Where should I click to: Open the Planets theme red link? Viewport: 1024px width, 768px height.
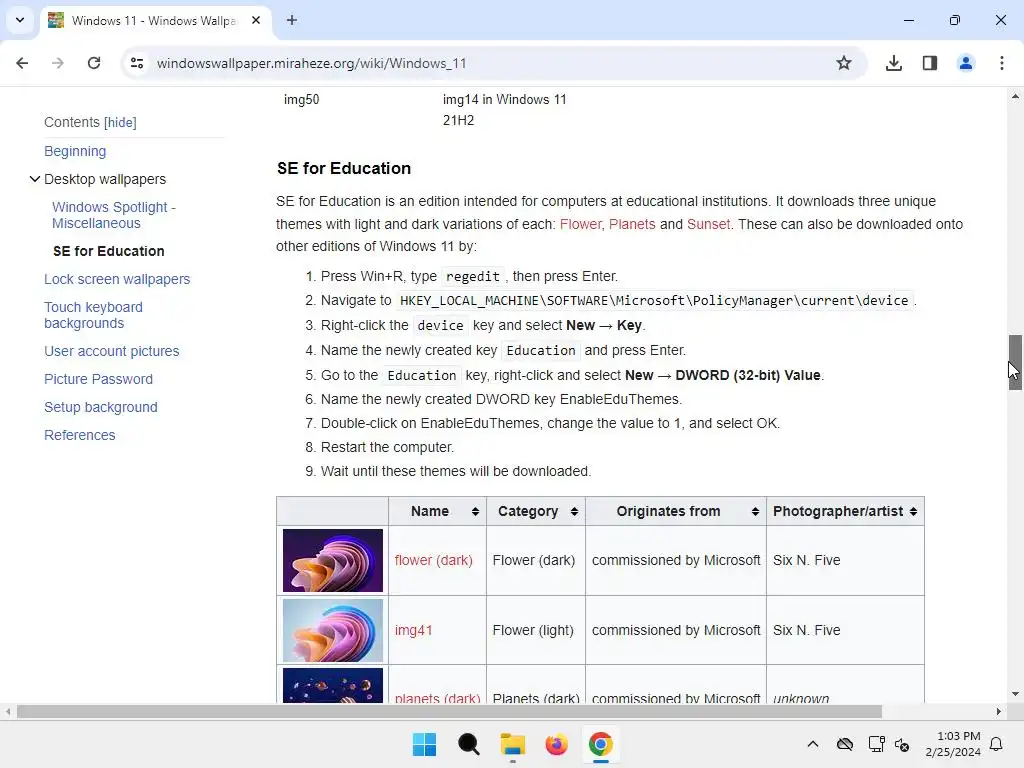[632, 224]
